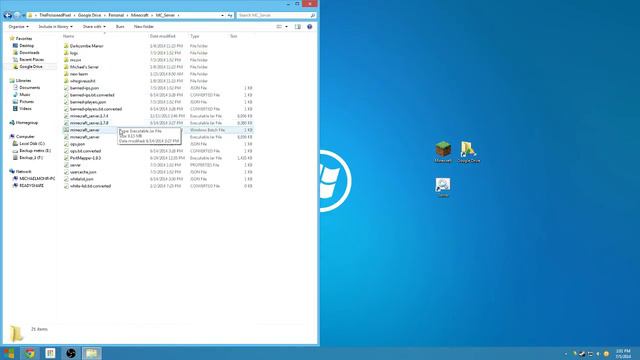The width and height of the screenshot is (640, 360).
Task: Click the Change your view icon
Action: click(279, 27)
